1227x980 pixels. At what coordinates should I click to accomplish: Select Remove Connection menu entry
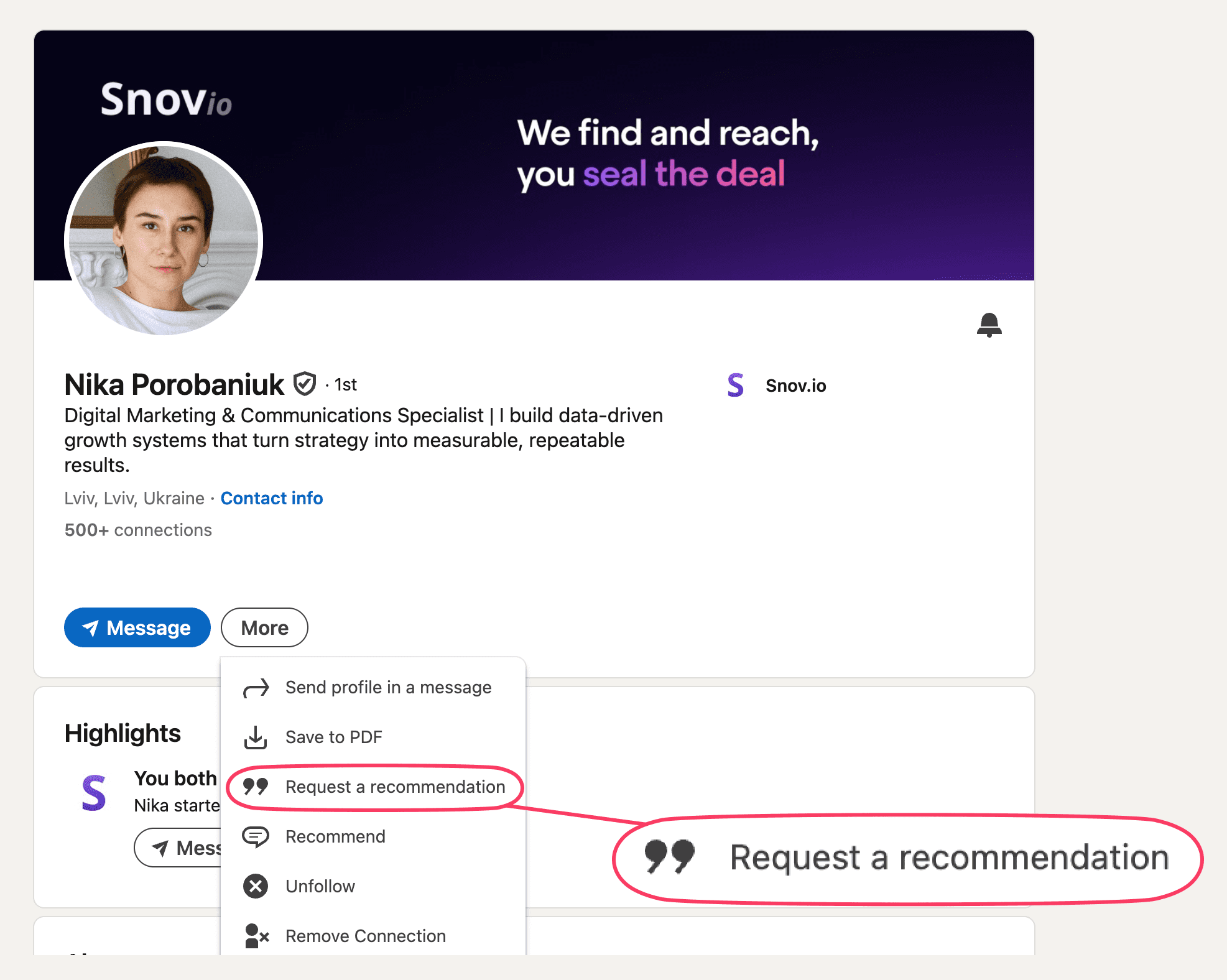[366, 936]
